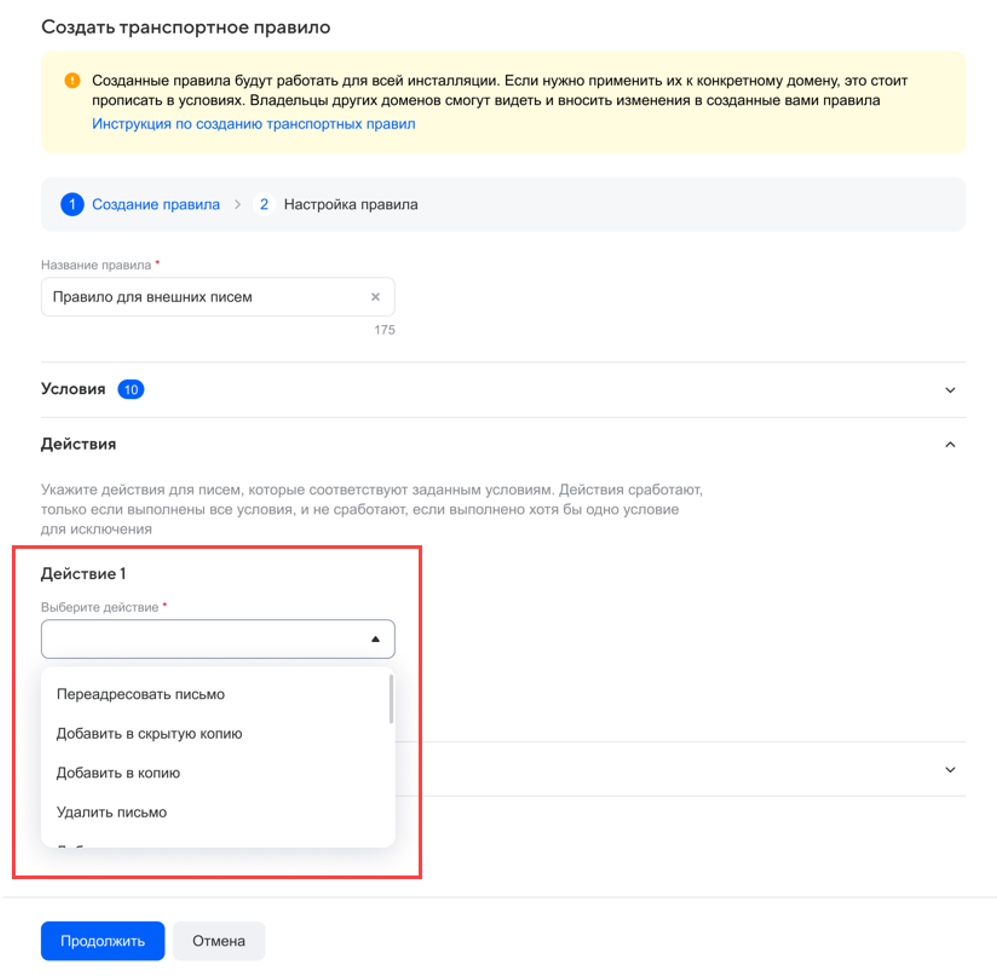
Task: Click into the "Название правила" text field
Action: tap(200, 297)
